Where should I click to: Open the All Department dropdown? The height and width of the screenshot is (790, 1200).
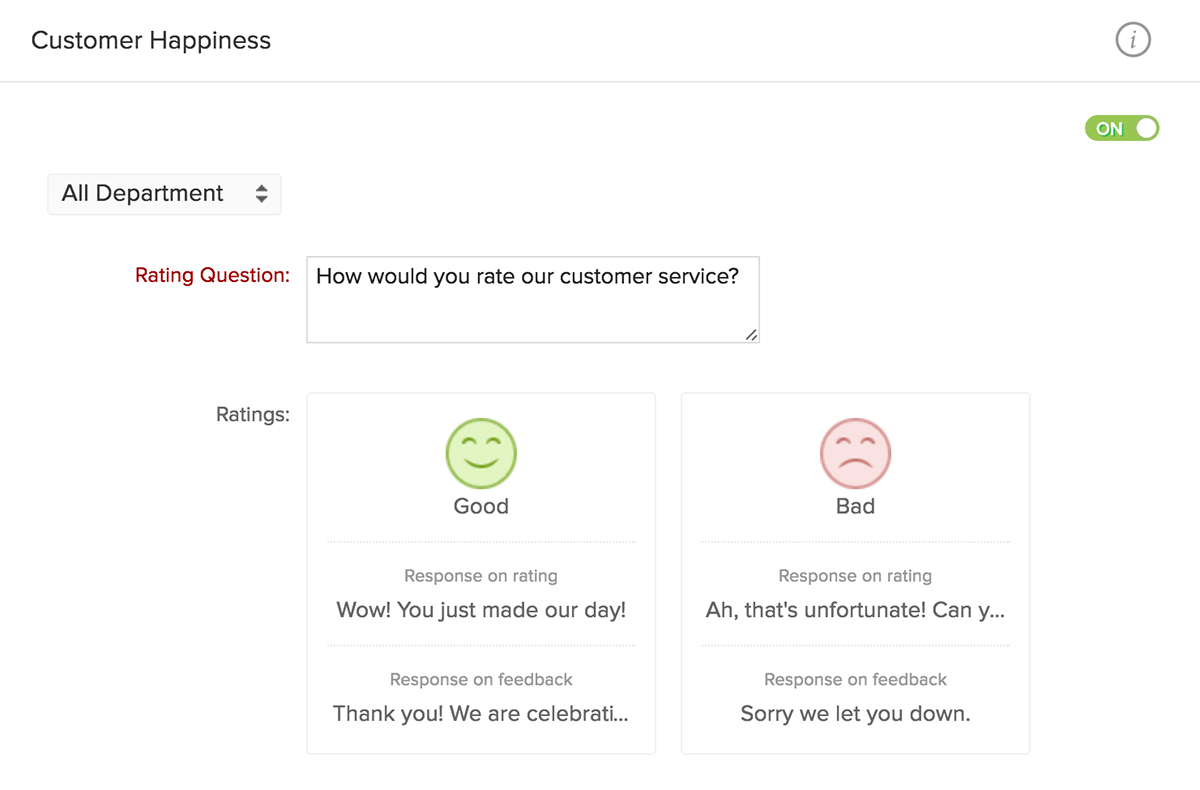[x=164, y=194]
